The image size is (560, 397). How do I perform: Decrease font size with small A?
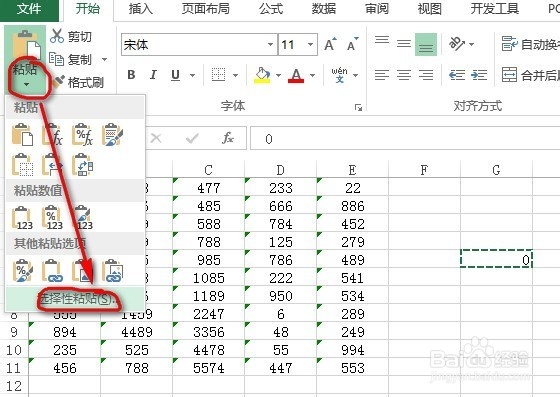(x=352, y=44)
